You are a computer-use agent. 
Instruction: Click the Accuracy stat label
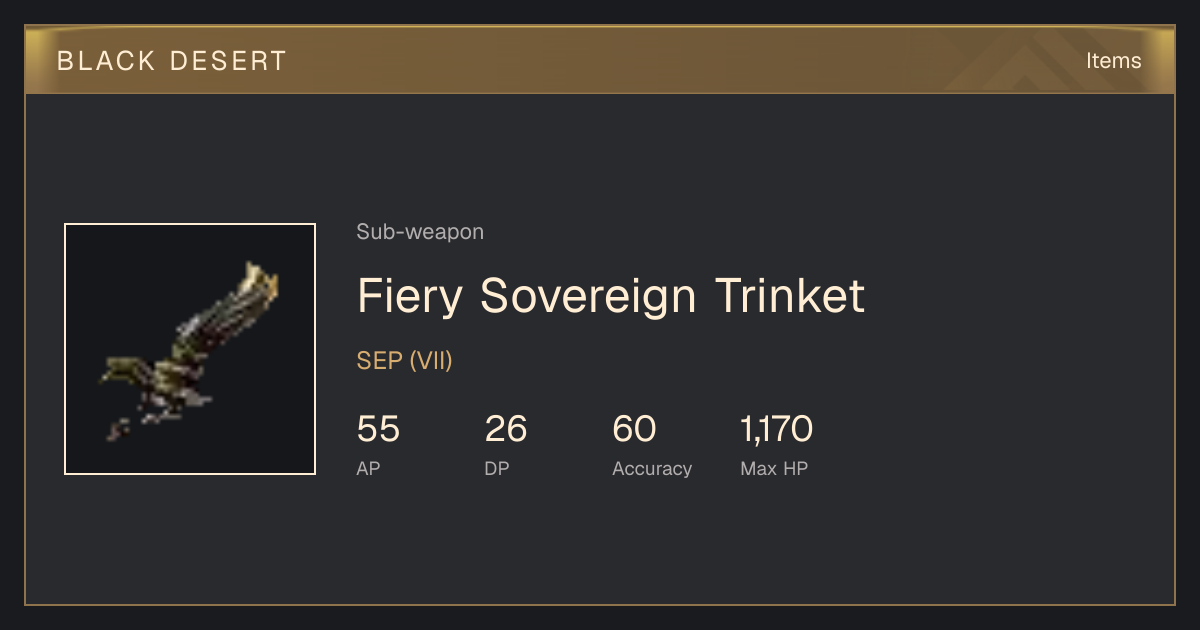coord(652,469)
